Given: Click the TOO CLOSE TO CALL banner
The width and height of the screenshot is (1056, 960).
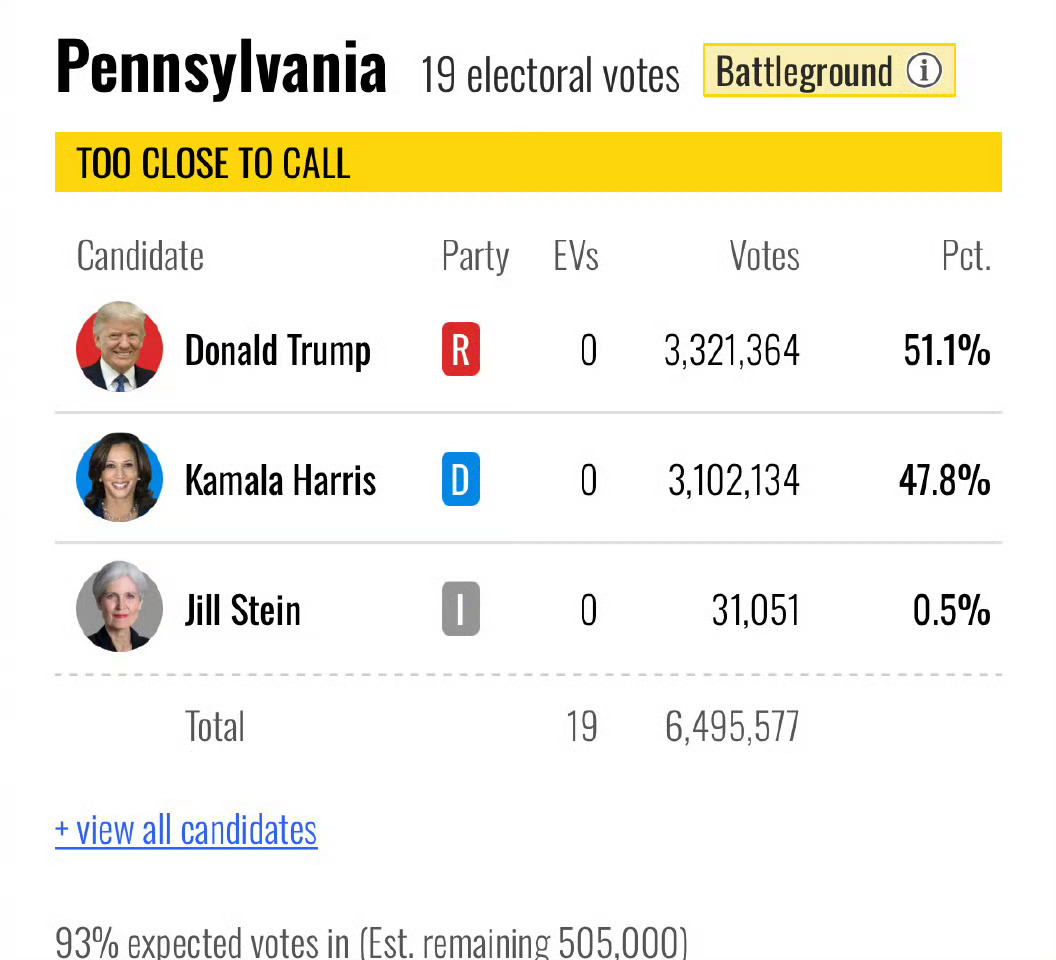Looking at the screenshot, I should pos(528,162).
